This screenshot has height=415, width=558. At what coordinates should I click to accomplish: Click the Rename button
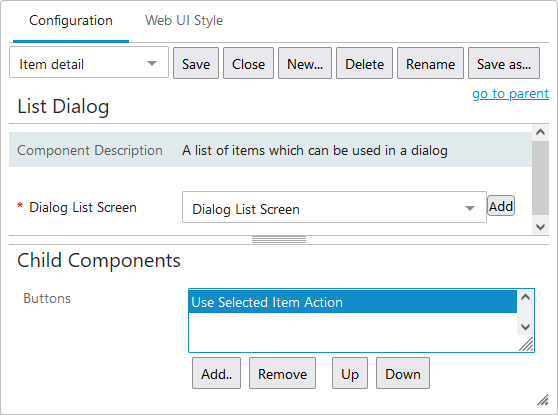point(430,63)
